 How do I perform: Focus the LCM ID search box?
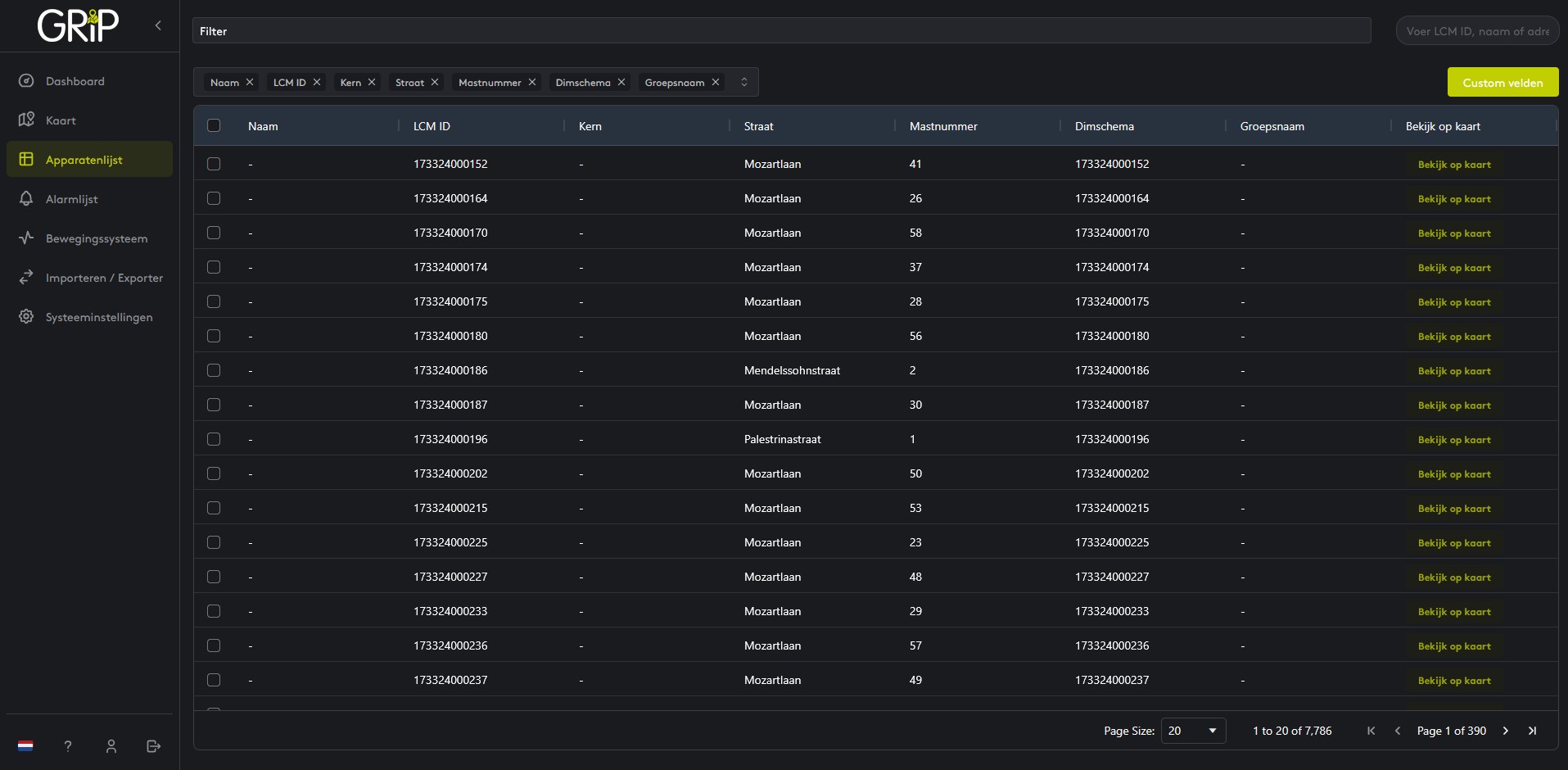(x=1477, y=31)
